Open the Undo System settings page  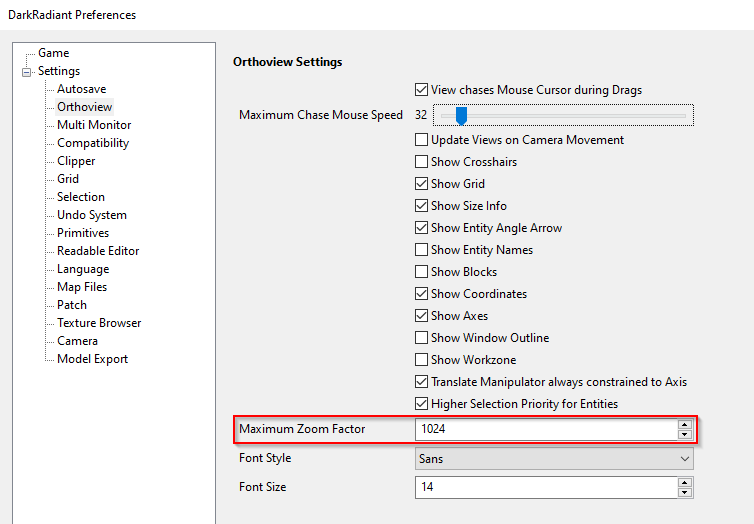(91, 215)
